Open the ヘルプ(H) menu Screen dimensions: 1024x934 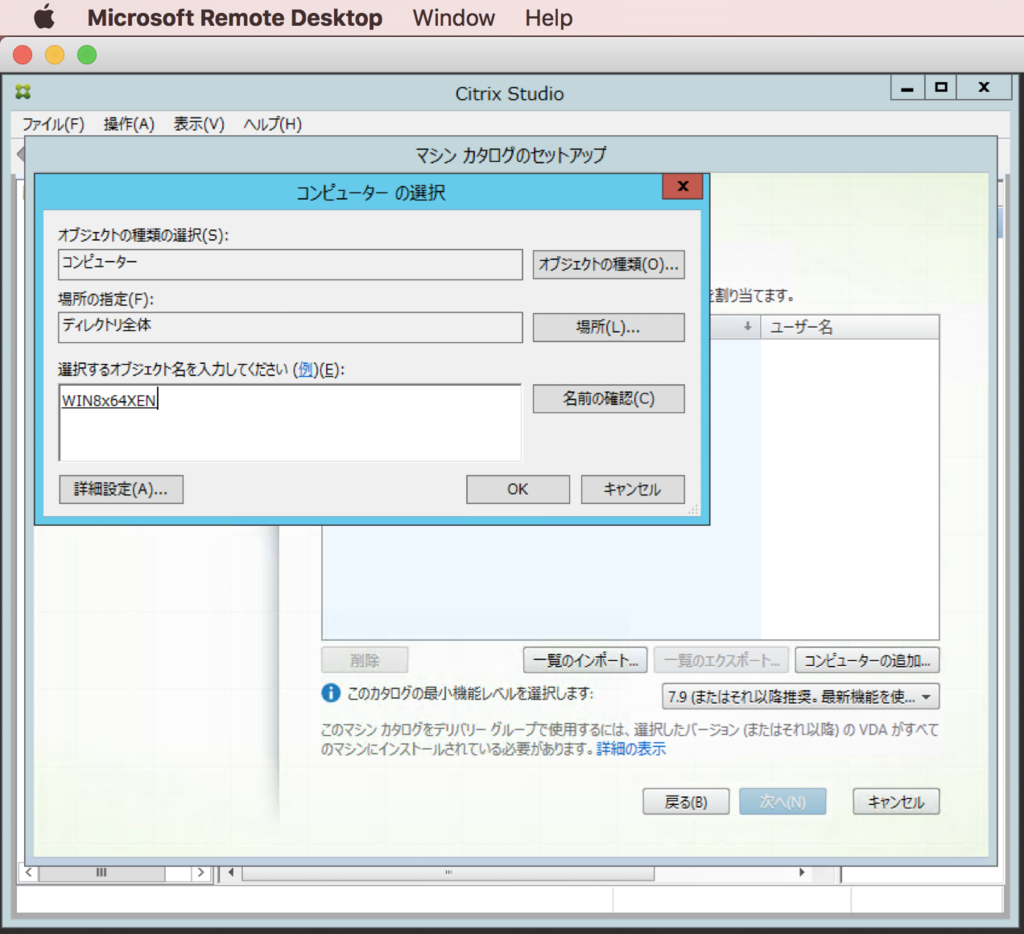coord(272,124)
